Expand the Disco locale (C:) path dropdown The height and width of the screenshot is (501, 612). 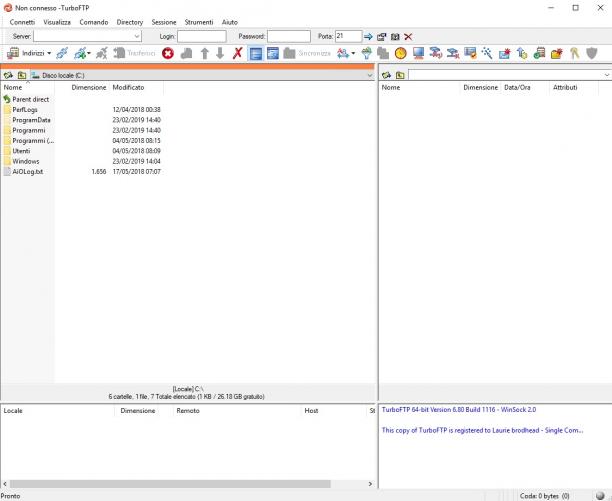(x=370, y=75)
